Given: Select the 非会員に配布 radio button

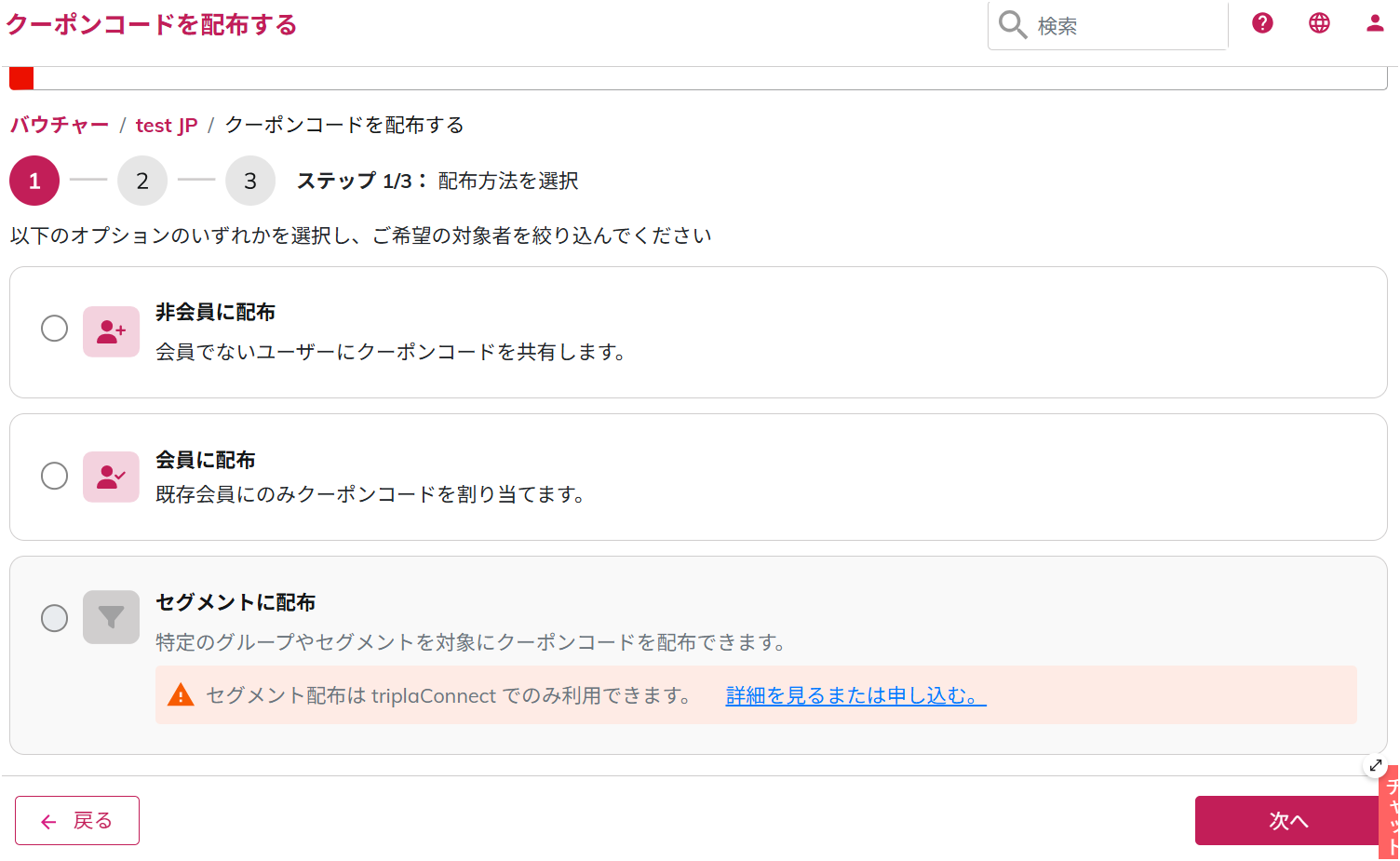Looking at the screenshot, I should click(x=55, y=329).
